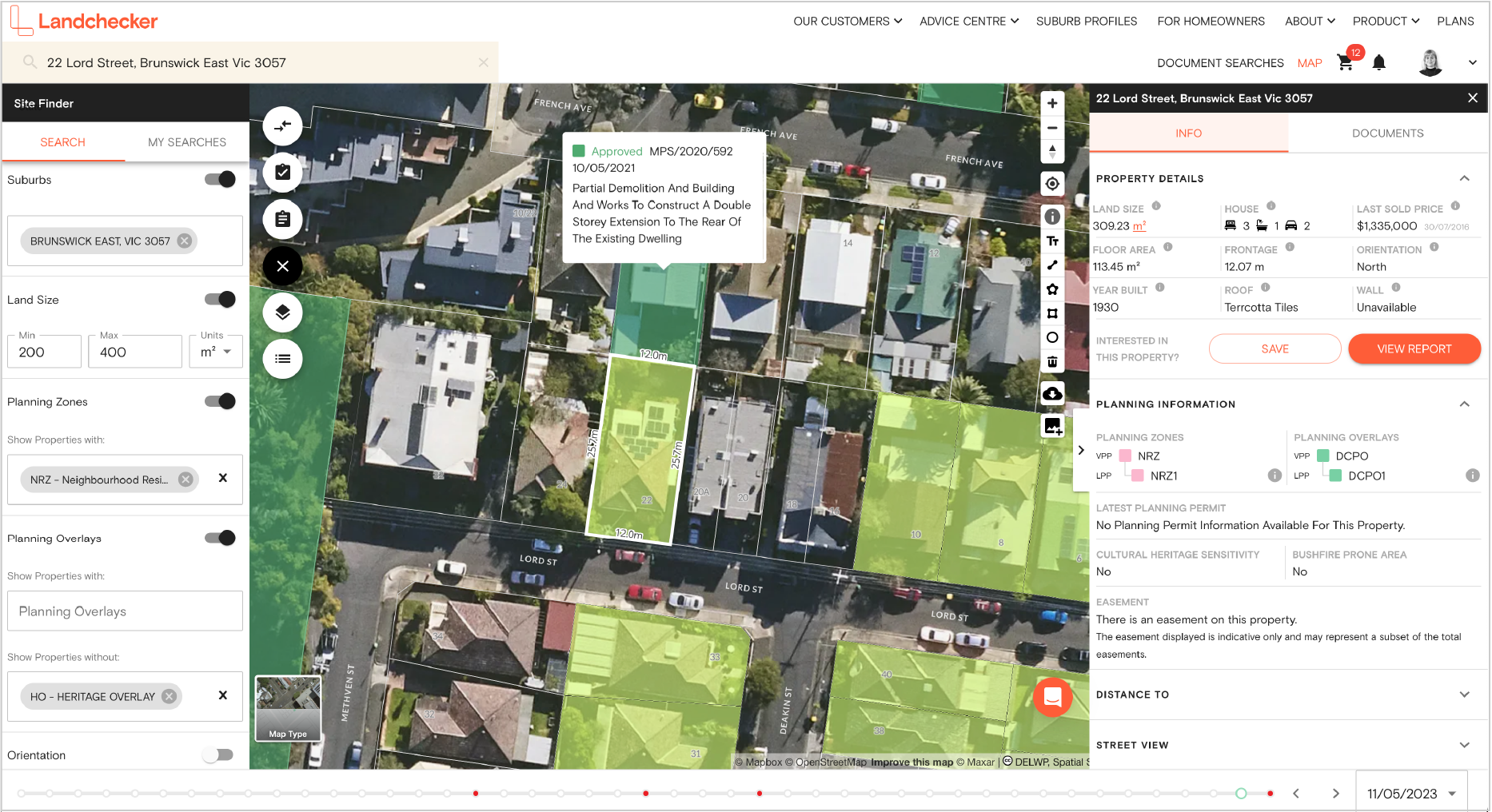Expand the Distance To section
This screenshot has height=812, width=1492.
1464,695
